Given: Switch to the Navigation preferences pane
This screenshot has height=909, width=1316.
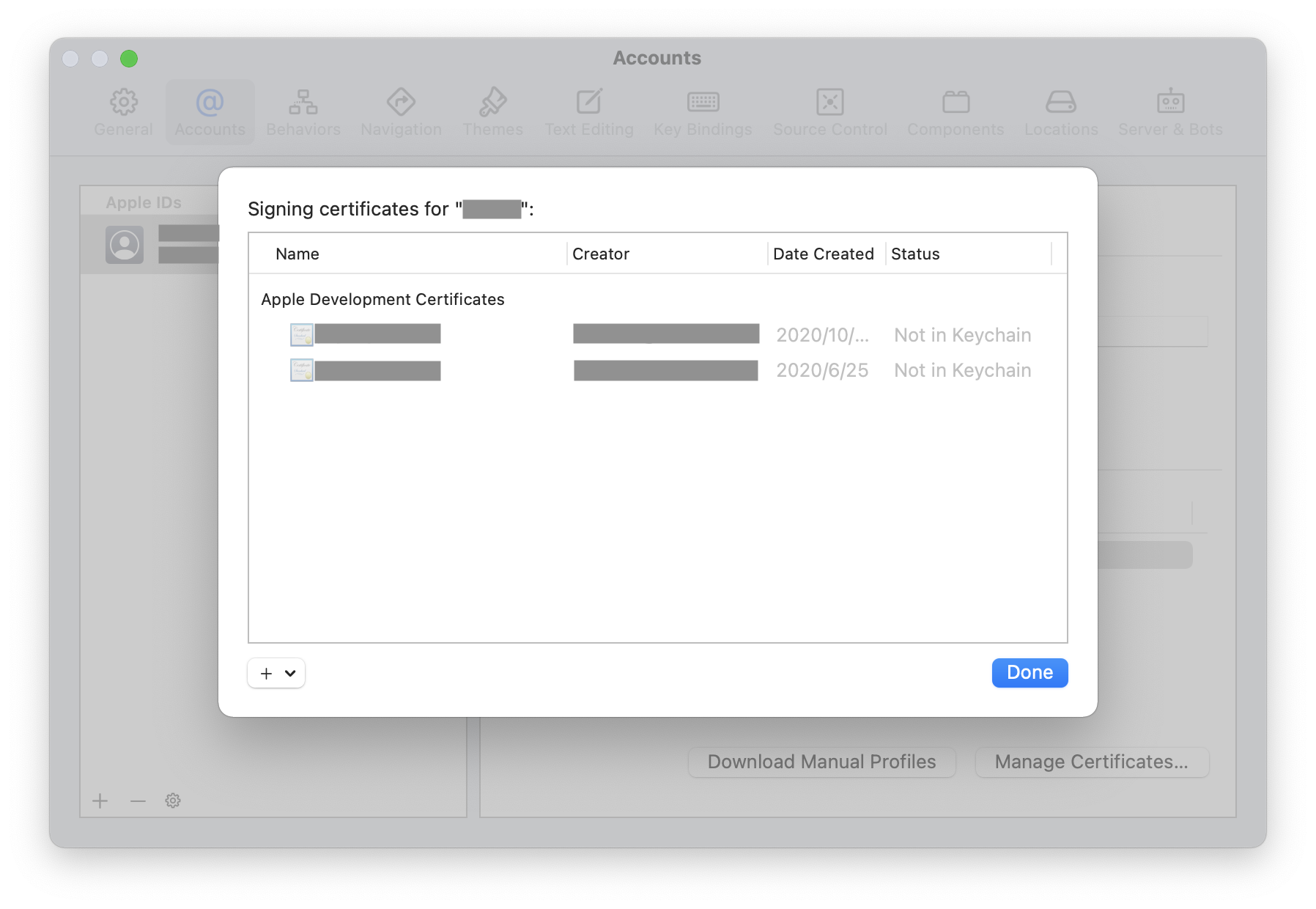Looking at the screenshot, I should (401, 112).
